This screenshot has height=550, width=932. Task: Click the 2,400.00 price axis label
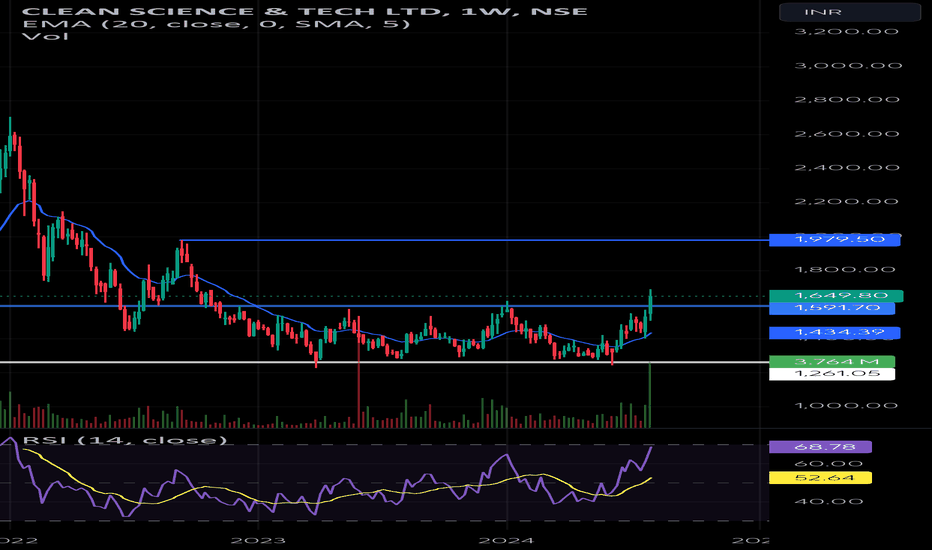(x=847, y=168)
